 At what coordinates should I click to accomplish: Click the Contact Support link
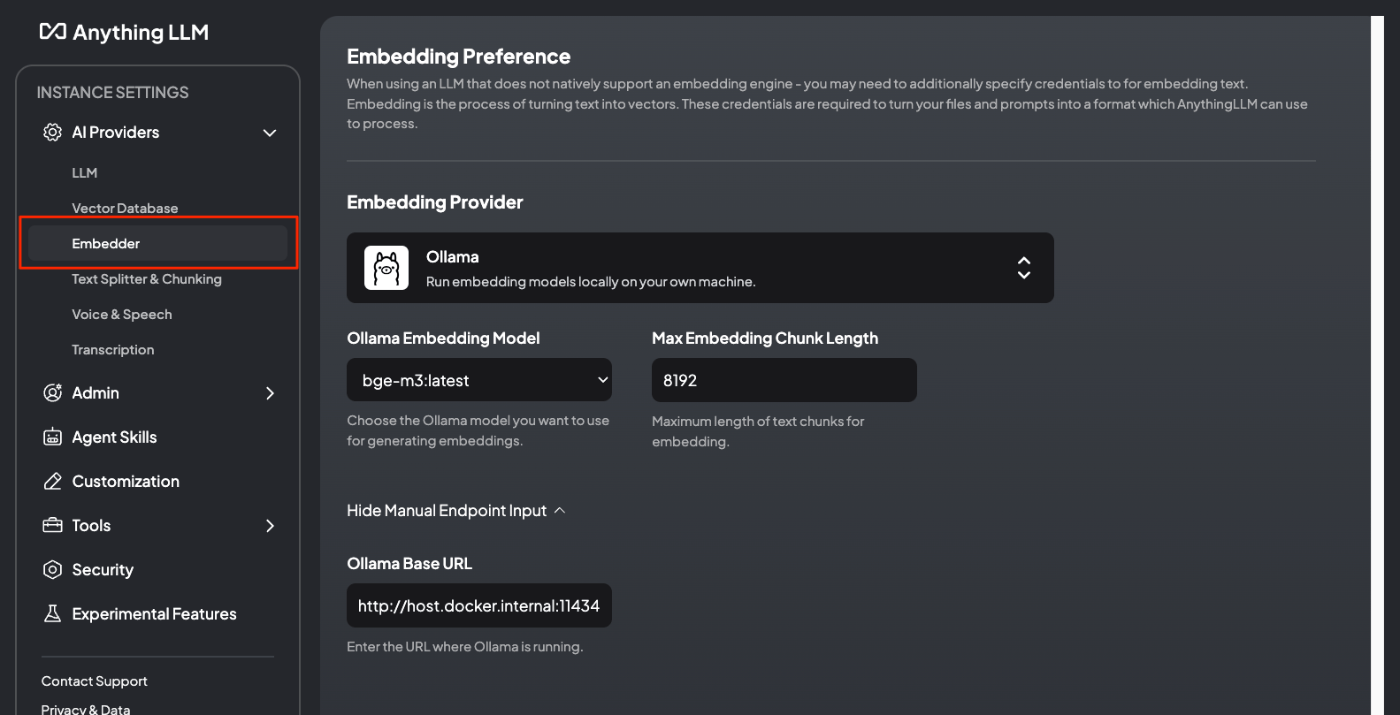point(94,681)
